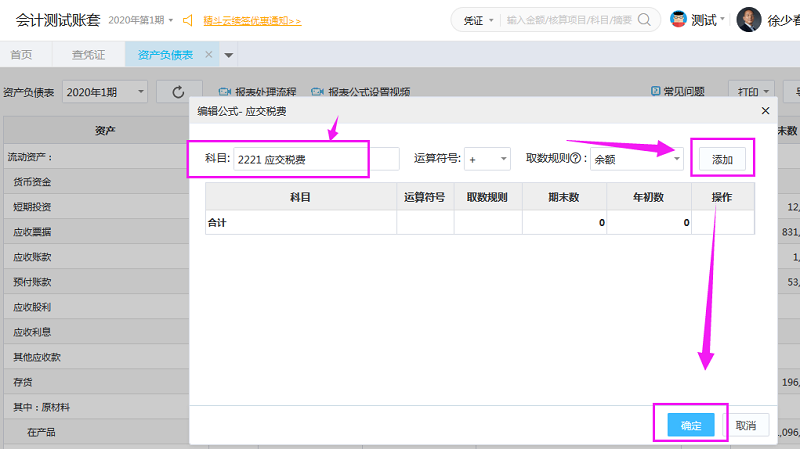Click the user profile photo
This screenshot has width=800, height=449.
coord(748,19)
